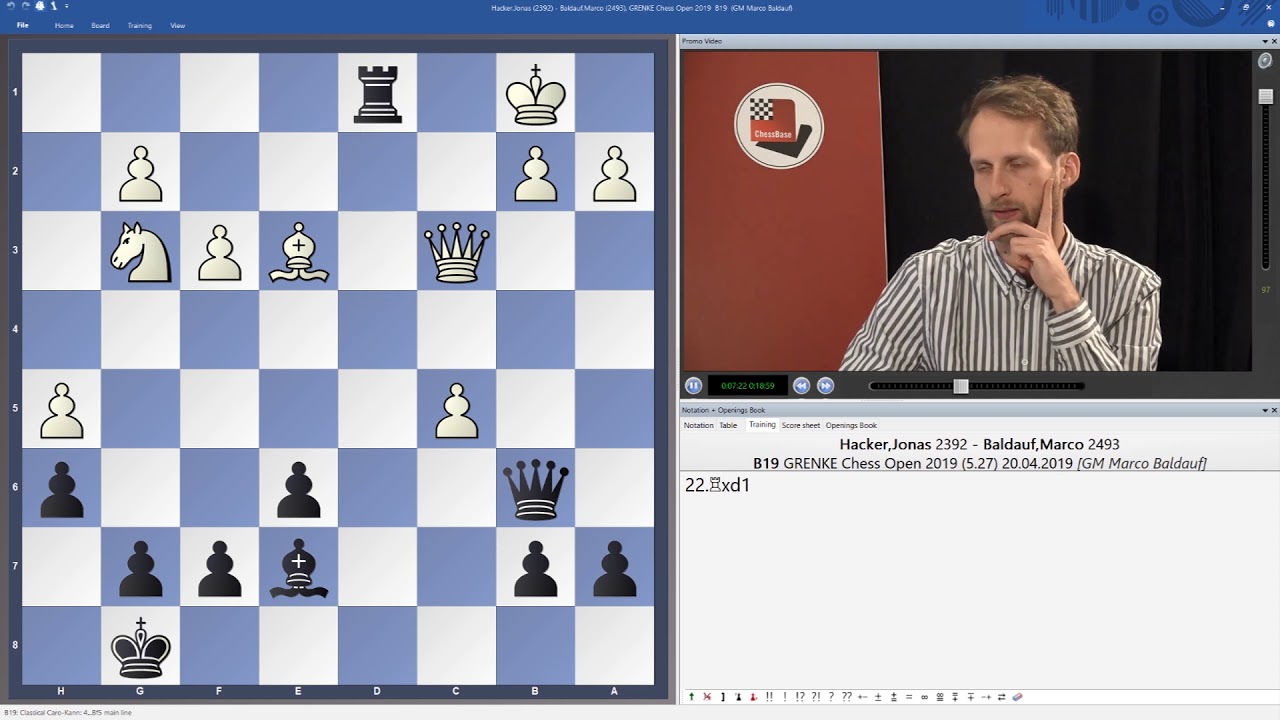
Task: Click the redo arrow in quick access toolbar
Action: click(25, 6)
